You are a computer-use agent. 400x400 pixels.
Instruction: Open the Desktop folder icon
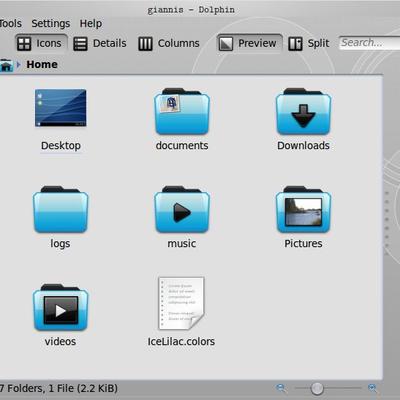tap(60, 108)
